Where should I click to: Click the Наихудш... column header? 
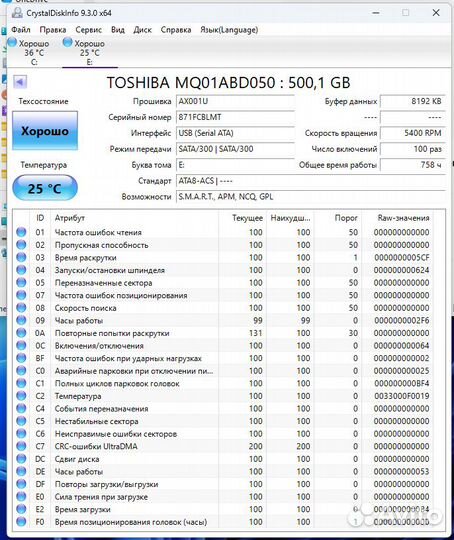pyautogui.click(x=290, y=218)
